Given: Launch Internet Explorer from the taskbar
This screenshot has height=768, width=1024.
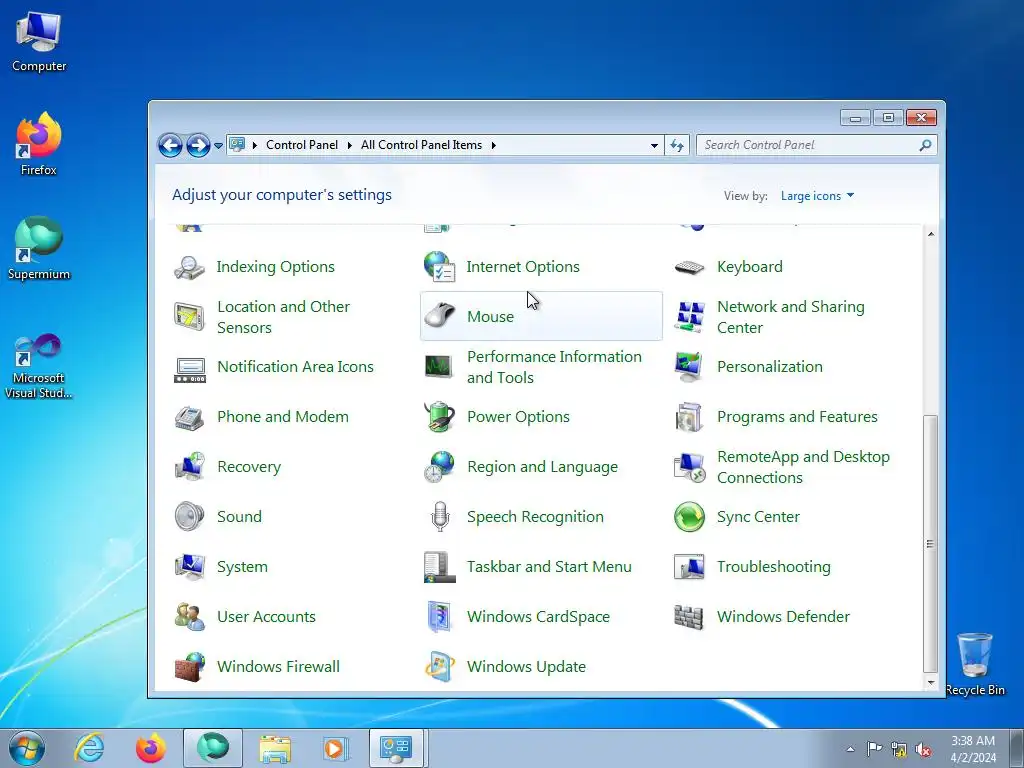Looking at the screenshot, I should pyautogui.click(x=89, y=748).
